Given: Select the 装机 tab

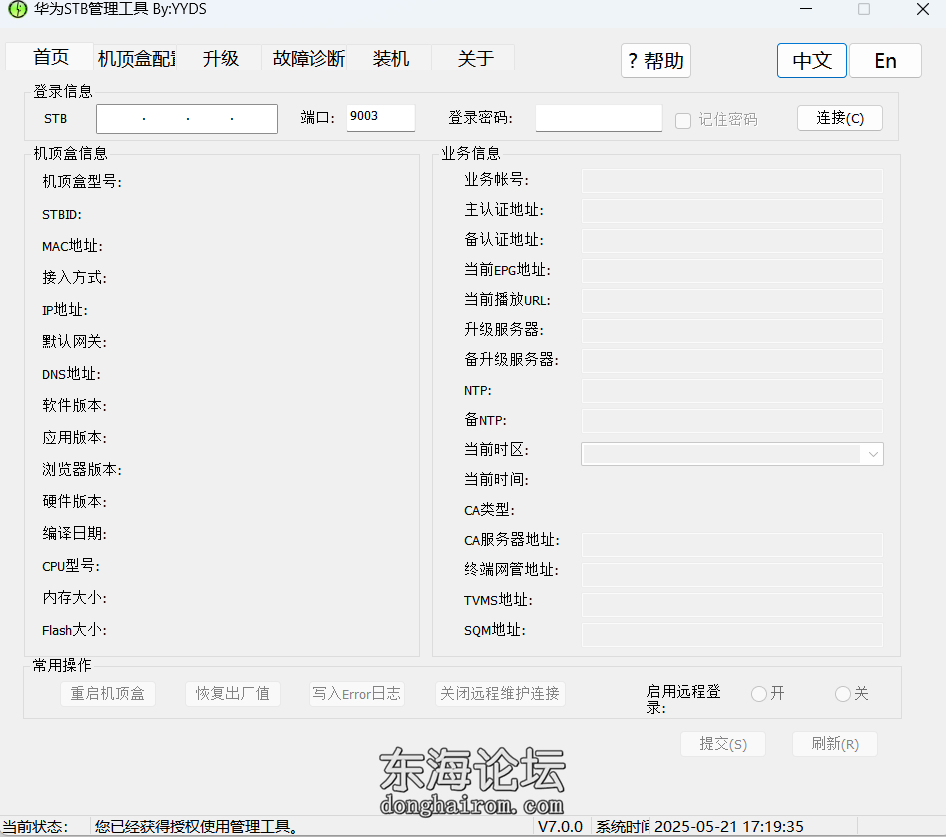Looking at the screenshot, I should [x=390, y=59].
